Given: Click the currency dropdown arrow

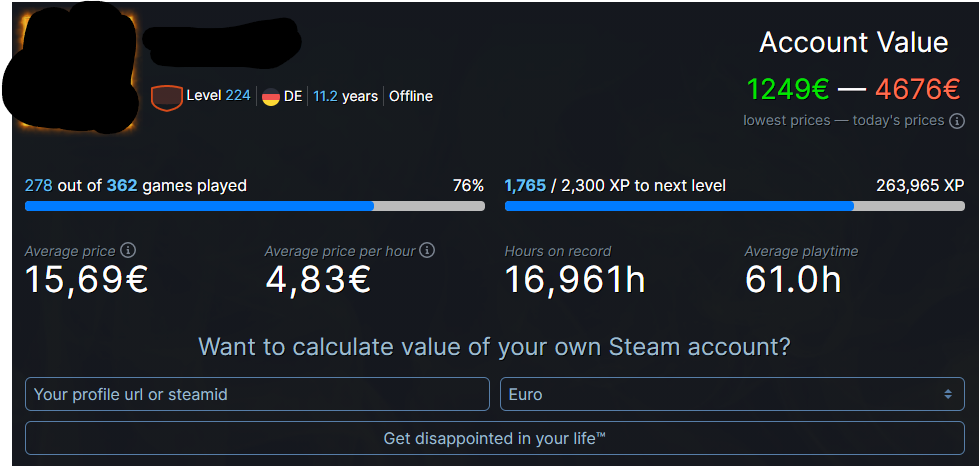Looking at the screenshot, I should coord(948,394).
